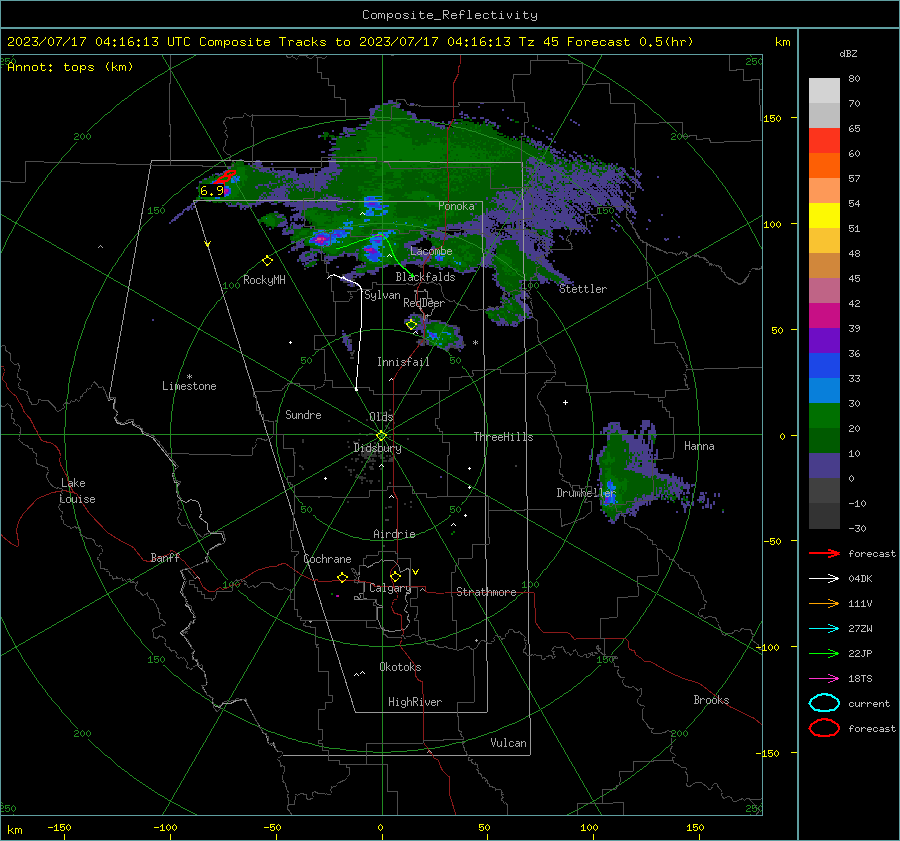
Task: Click the 'Okotoks' town label
Action: 400,667
